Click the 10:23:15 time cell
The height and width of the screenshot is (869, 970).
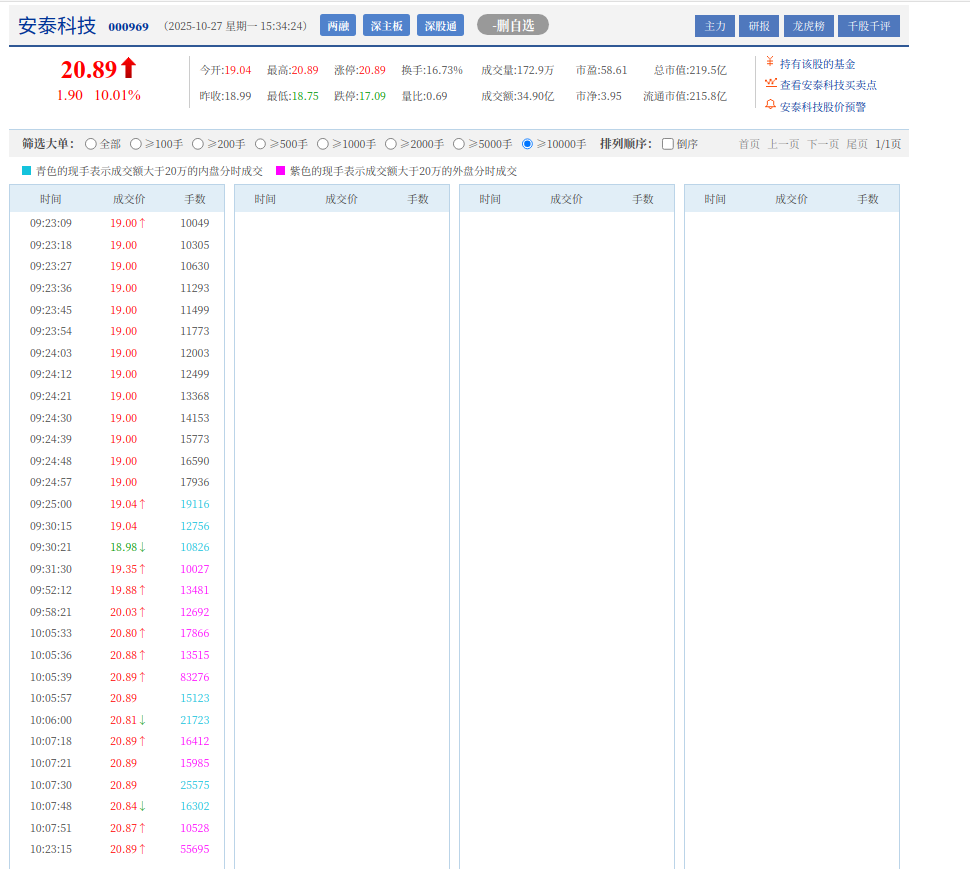coord(51,849)
